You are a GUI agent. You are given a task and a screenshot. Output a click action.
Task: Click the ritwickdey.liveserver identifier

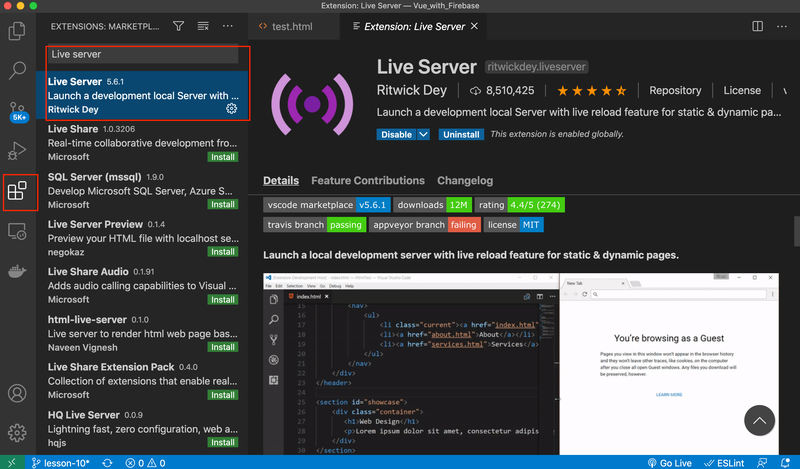(x=536, y=67)
